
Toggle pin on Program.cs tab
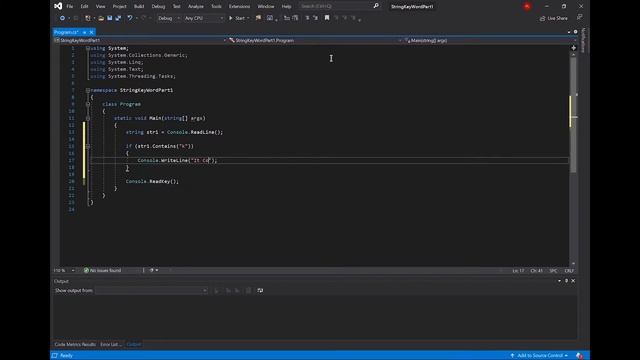click(84, 32)
